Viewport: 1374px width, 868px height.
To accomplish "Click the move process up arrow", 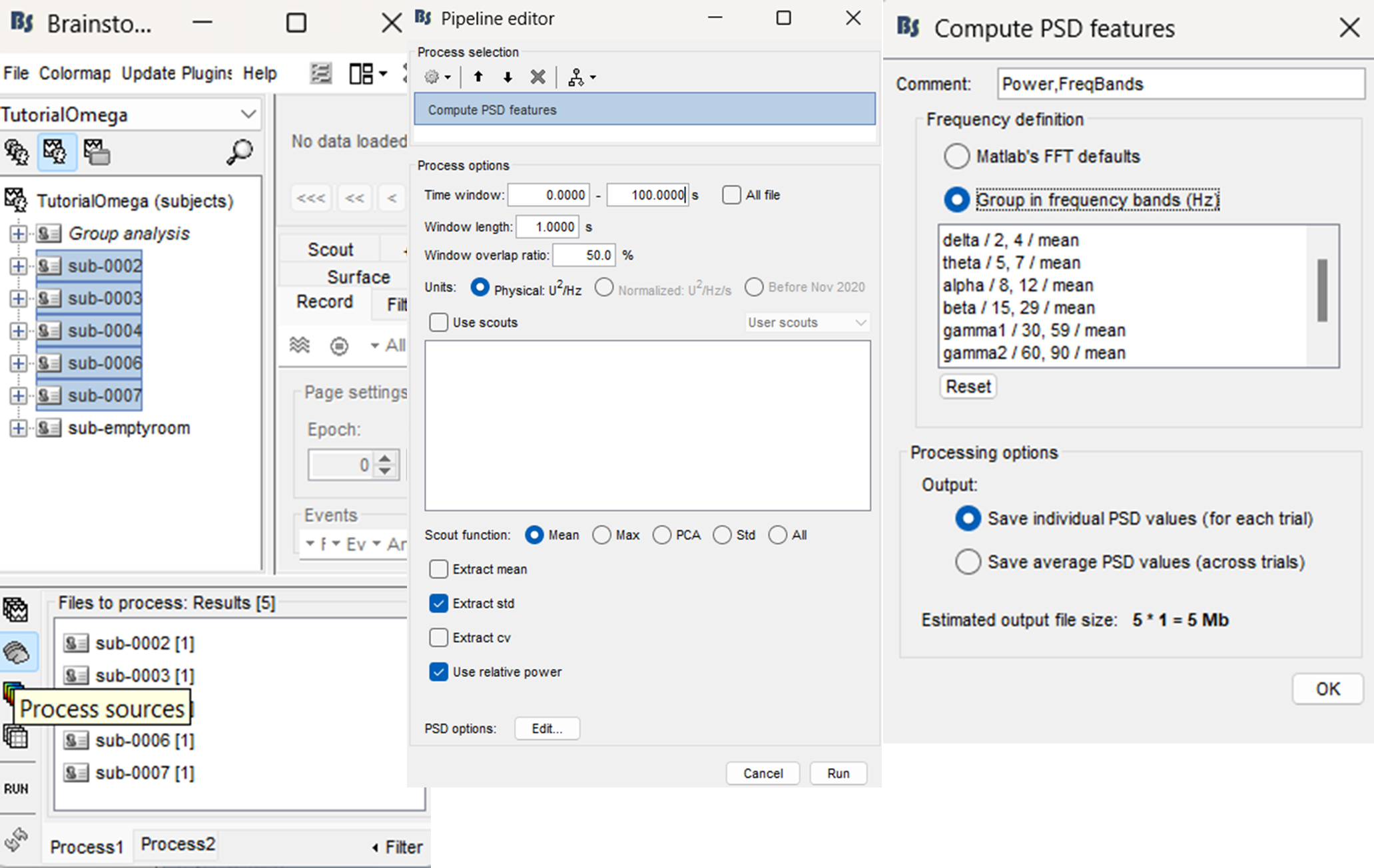I will 478,77.
